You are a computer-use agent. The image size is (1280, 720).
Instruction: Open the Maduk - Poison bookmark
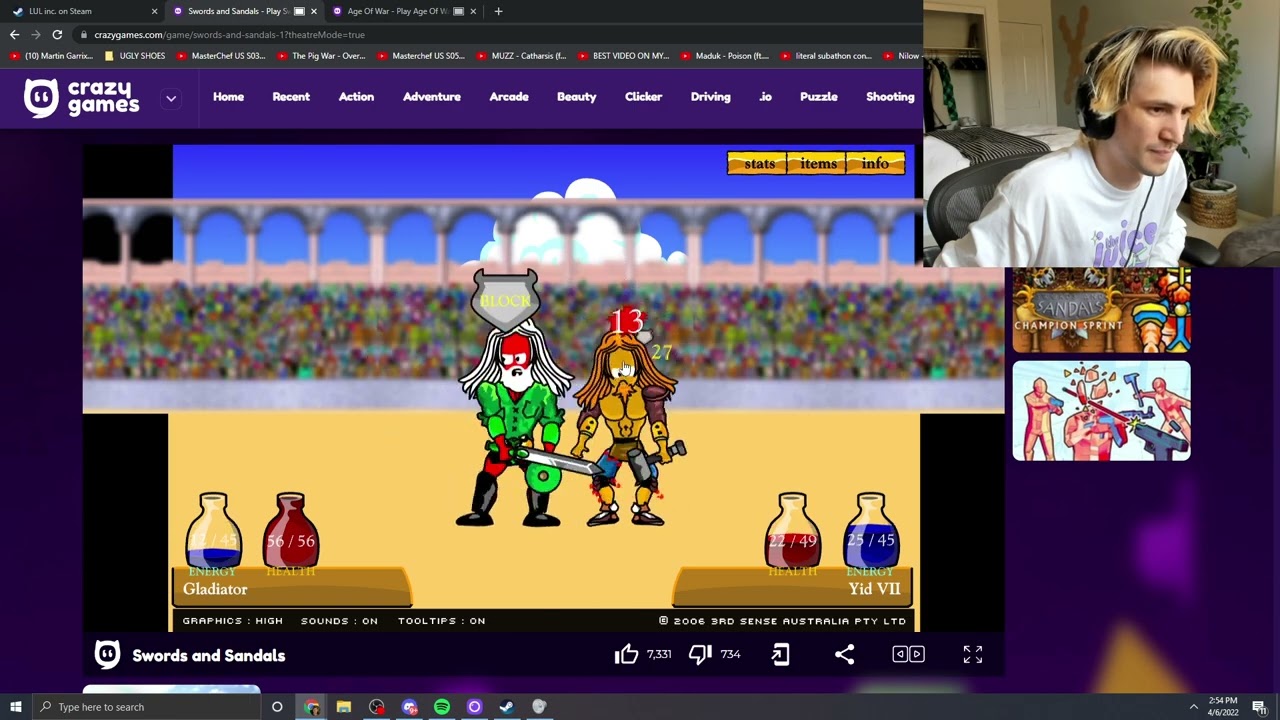725,56
